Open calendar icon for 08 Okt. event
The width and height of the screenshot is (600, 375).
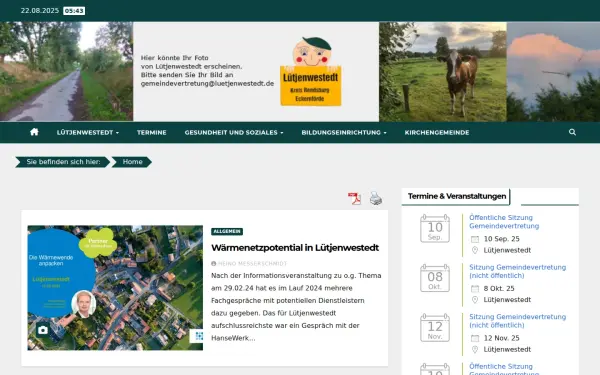435,278
